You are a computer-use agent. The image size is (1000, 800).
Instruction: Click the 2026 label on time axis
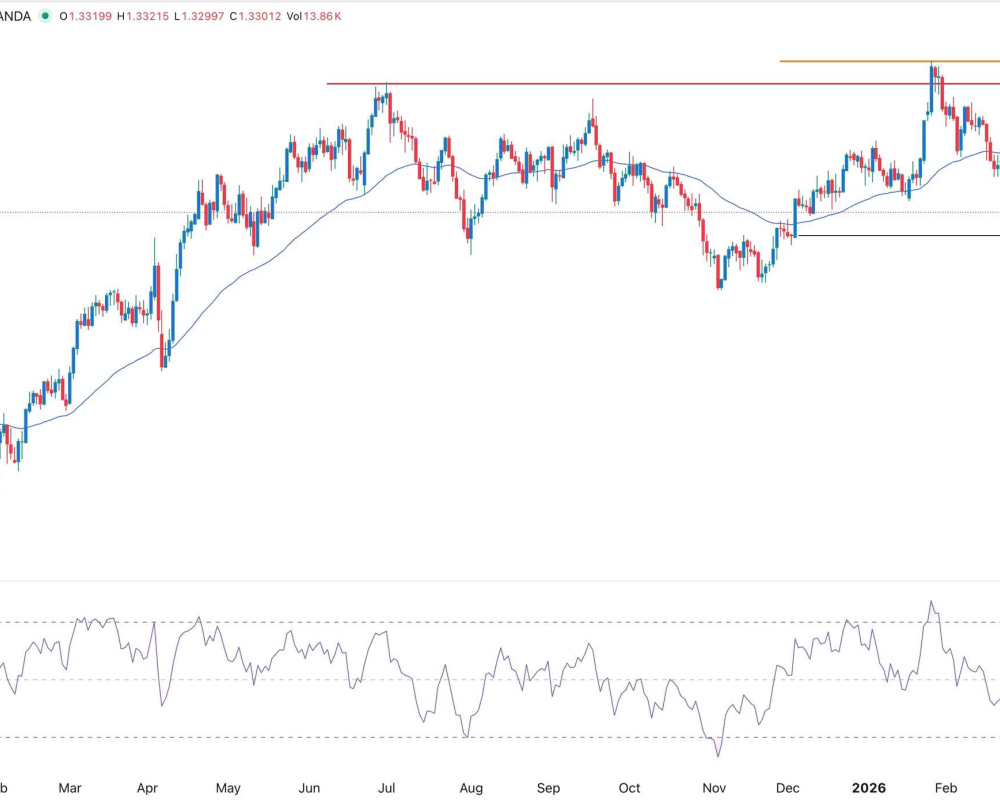[x=868, y=788]
